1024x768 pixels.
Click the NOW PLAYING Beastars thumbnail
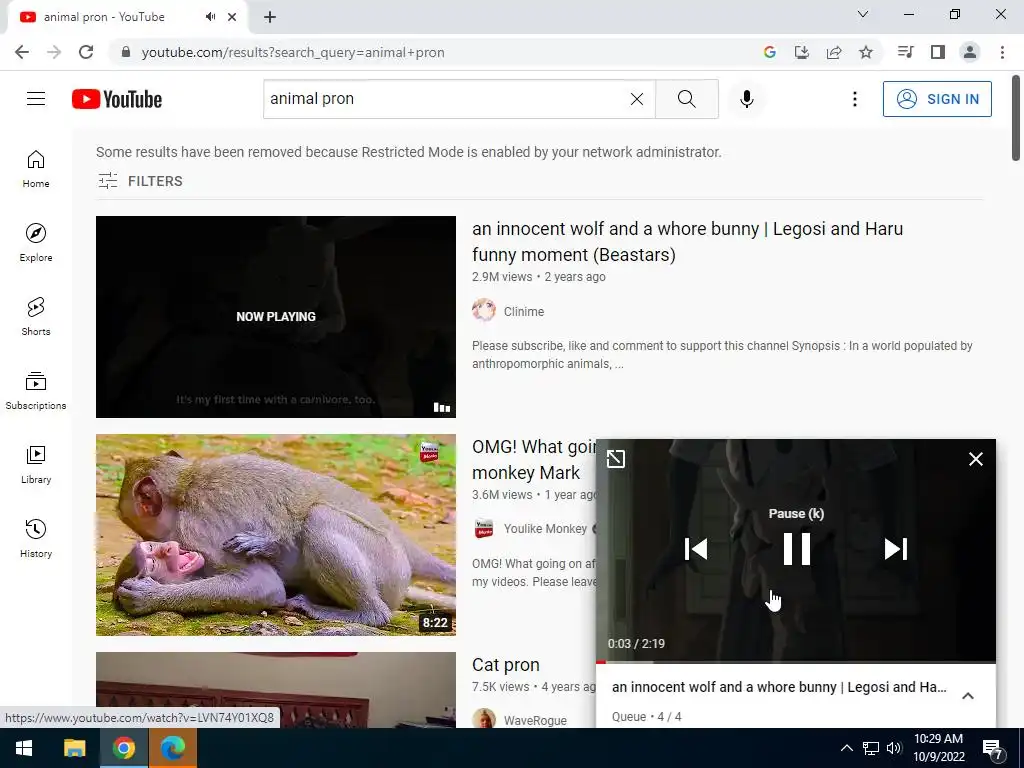276,317
